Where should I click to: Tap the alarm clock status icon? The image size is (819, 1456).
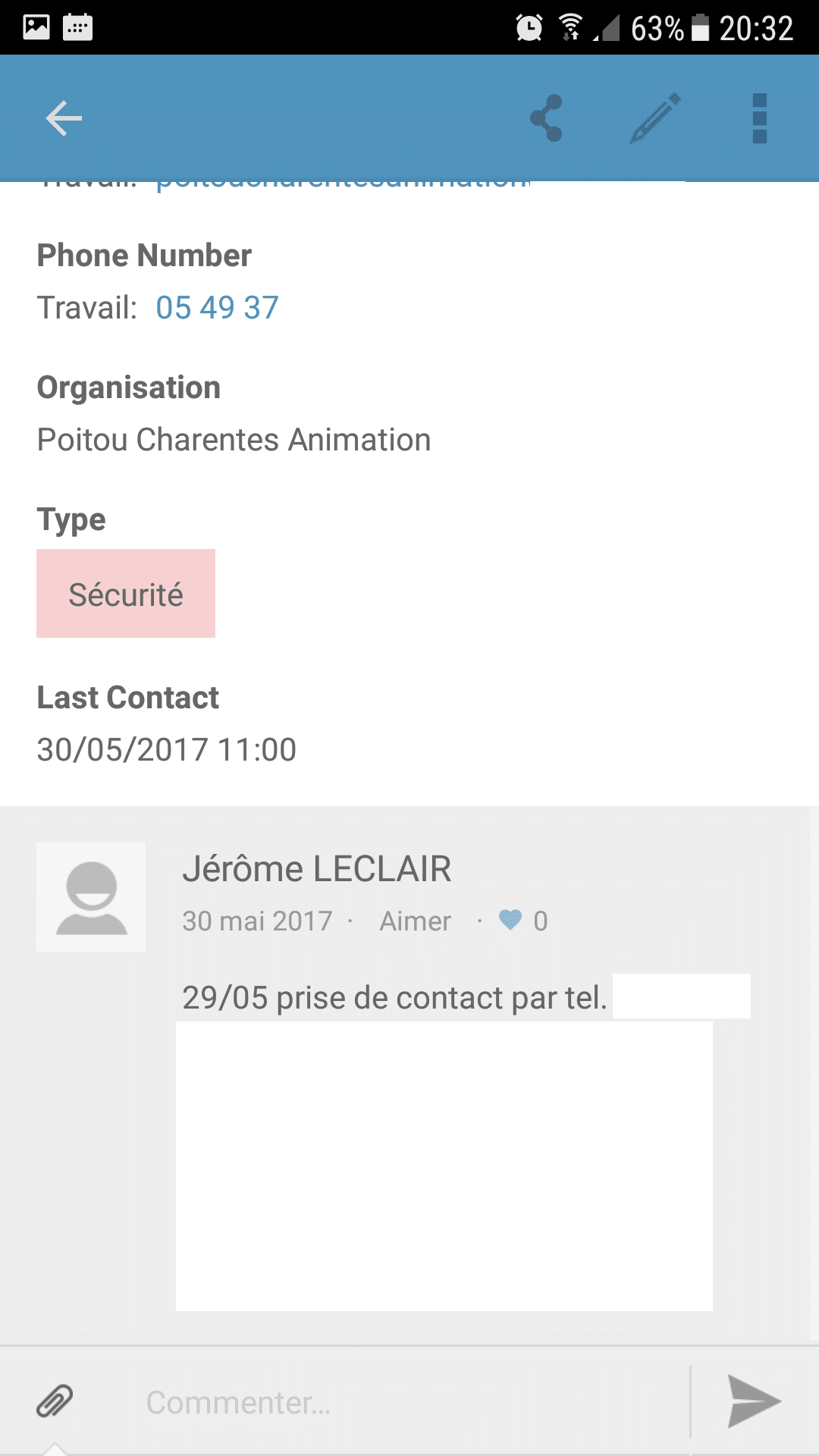coord(529,28)
